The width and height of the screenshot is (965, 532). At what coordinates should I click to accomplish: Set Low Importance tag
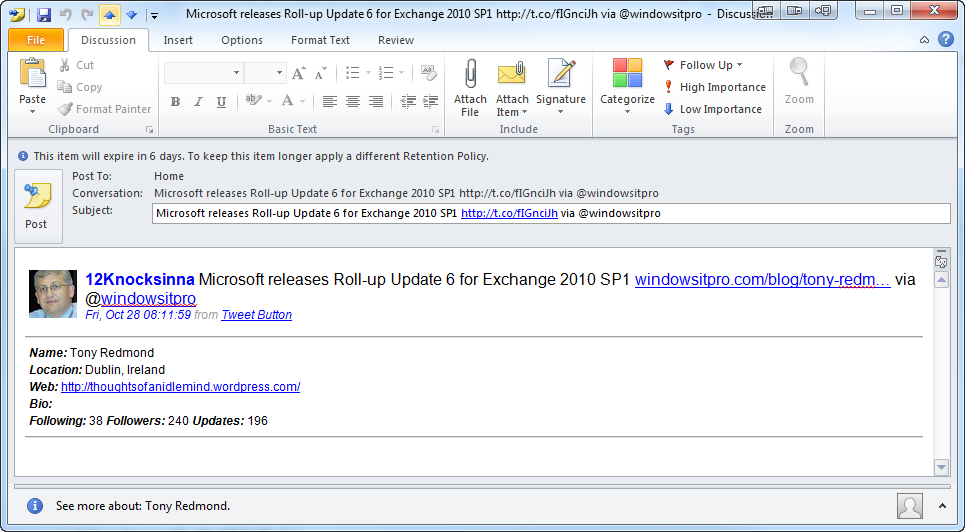coord(713,109)
